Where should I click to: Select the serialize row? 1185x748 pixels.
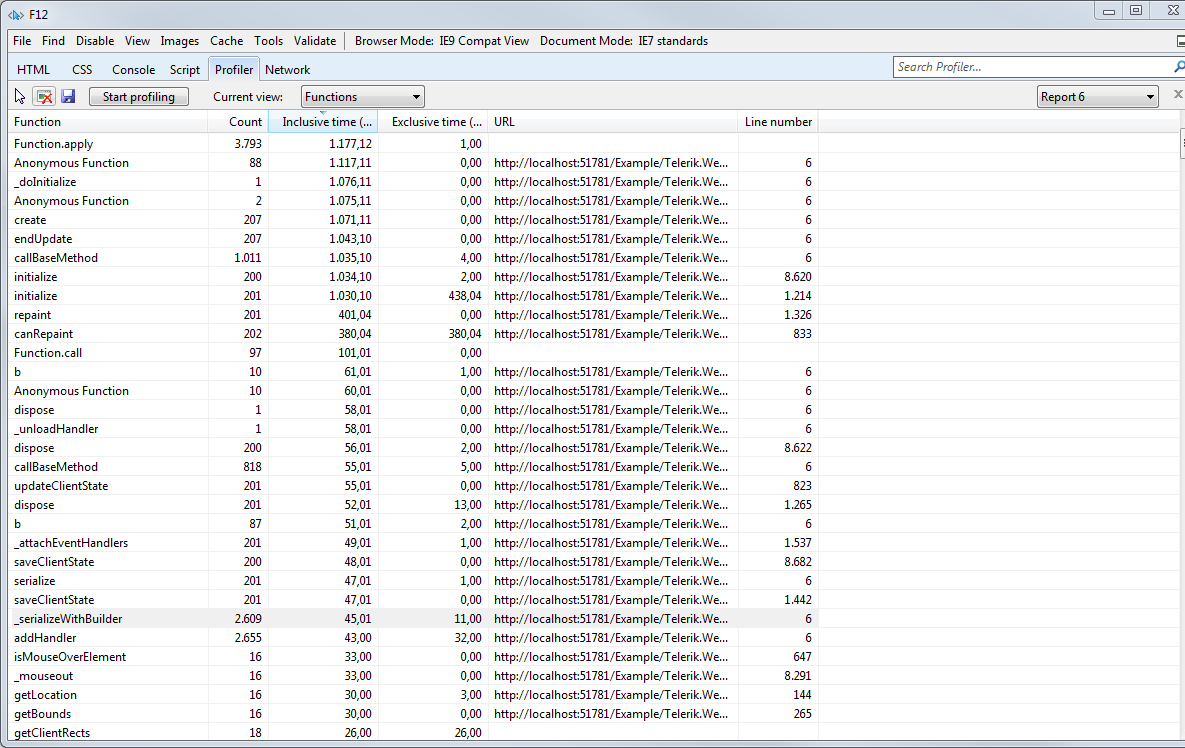pos(413,581)
